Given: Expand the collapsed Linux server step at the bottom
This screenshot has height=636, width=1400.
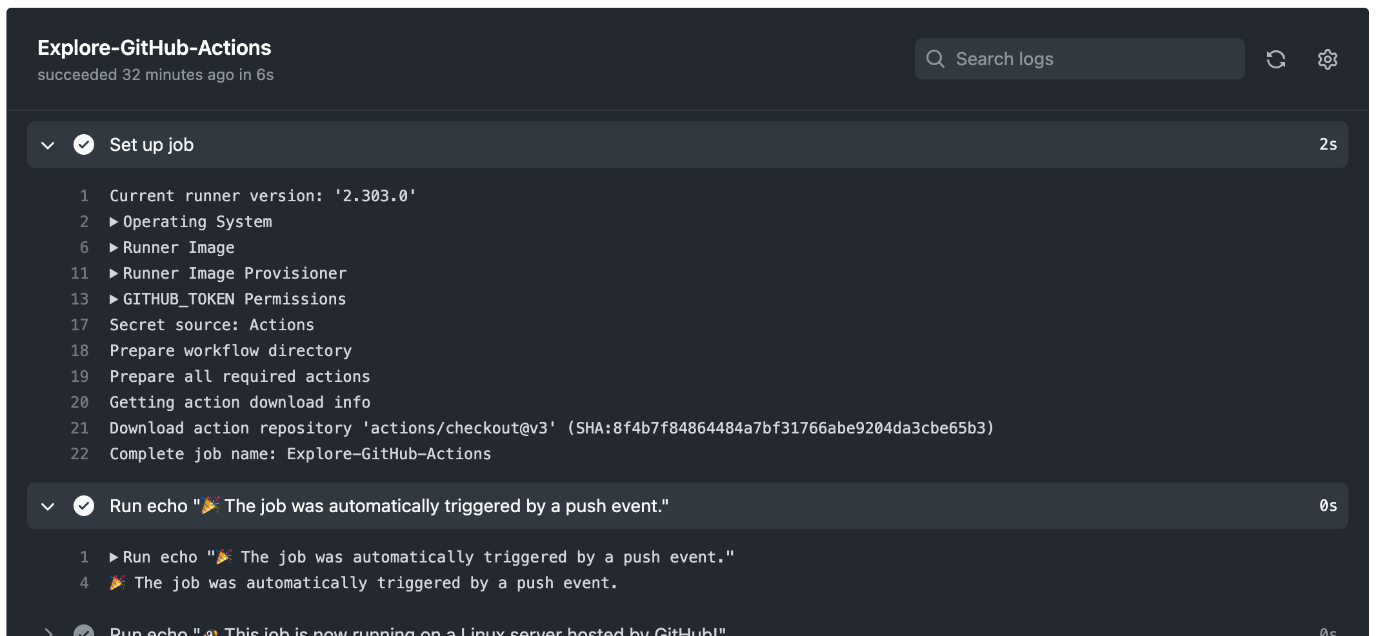Looking at the screenshot, I should coord(47,631).
